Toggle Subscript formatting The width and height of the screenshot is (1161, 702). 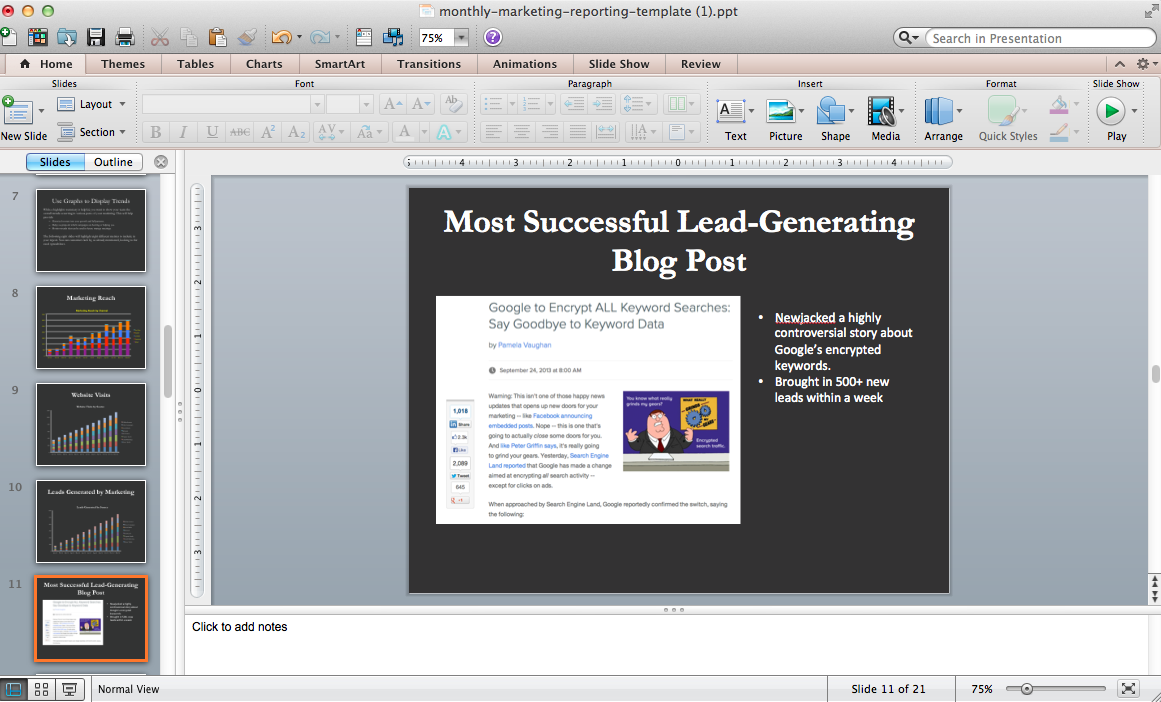[296, 133]
